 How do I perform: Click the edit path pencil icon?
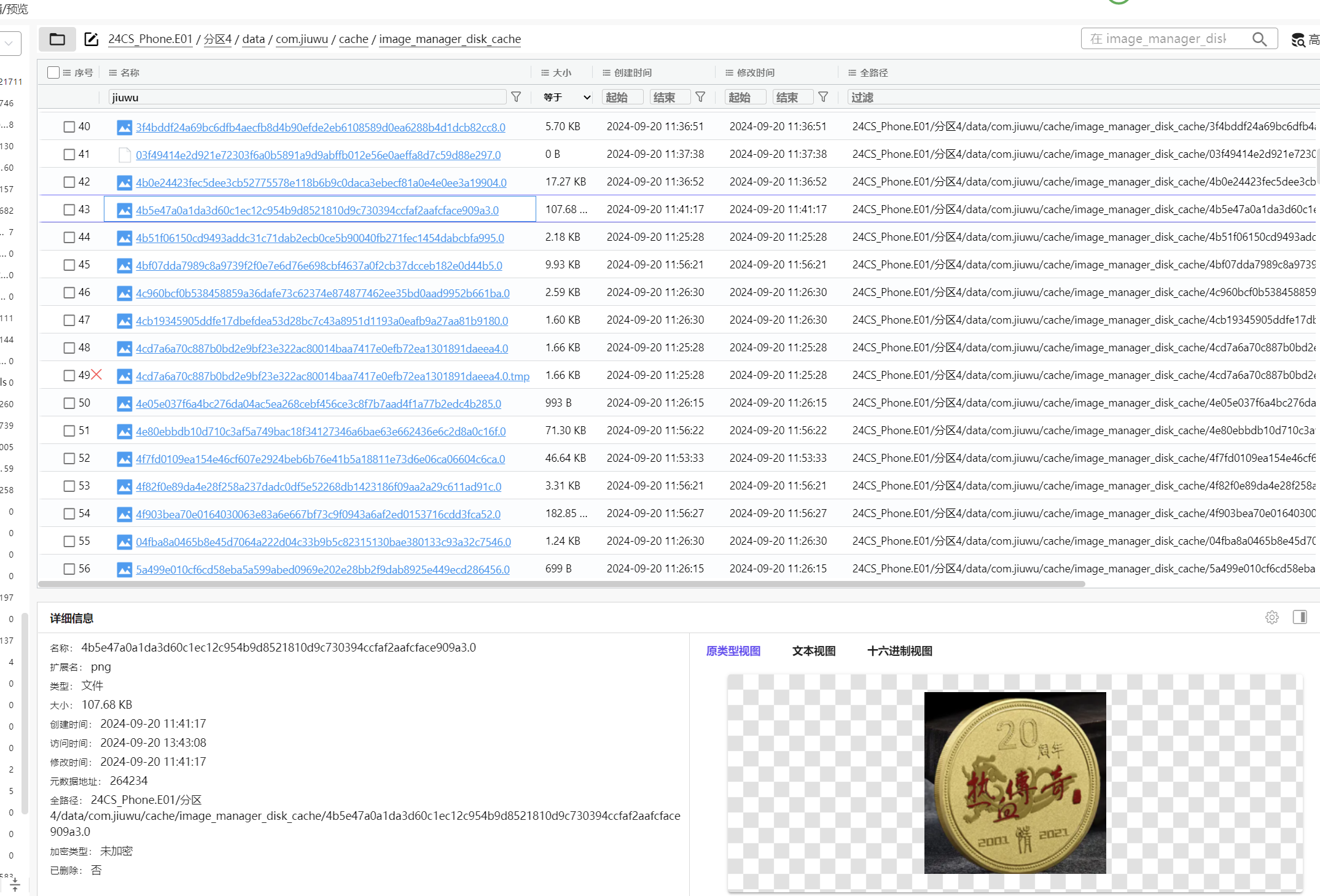click(x=91, y=39)
